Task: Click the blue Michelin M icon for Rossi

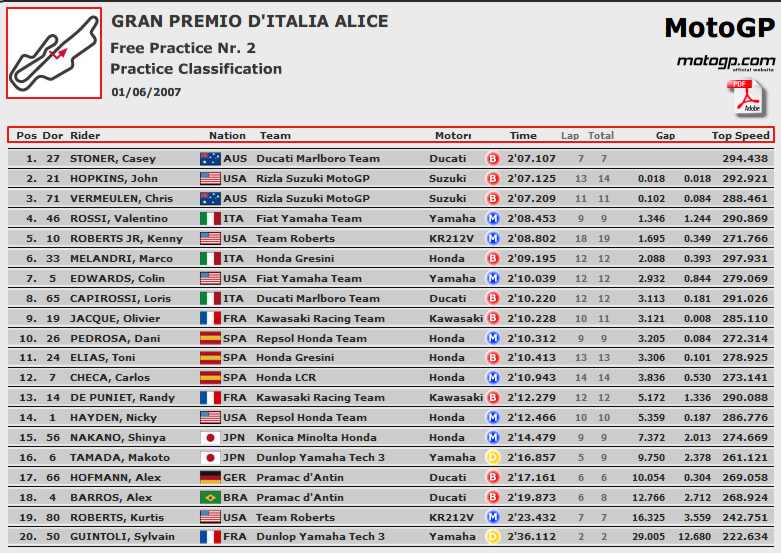Action: click(x=493, y=218)
